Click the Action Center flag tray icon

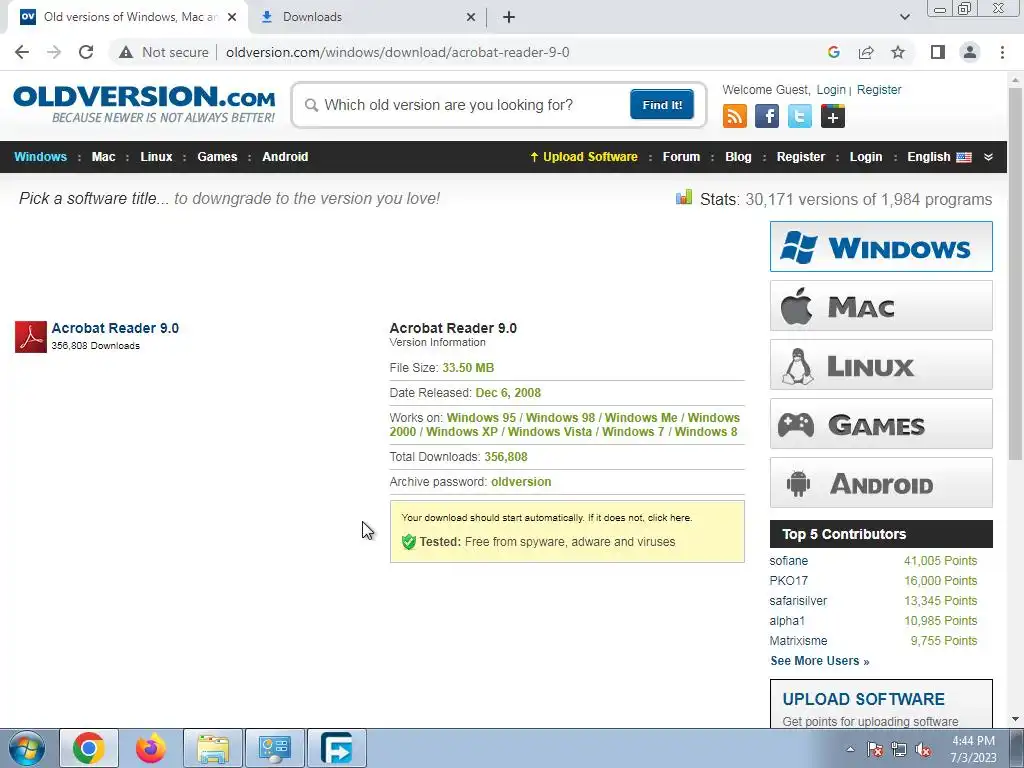[x=875, y=750]
